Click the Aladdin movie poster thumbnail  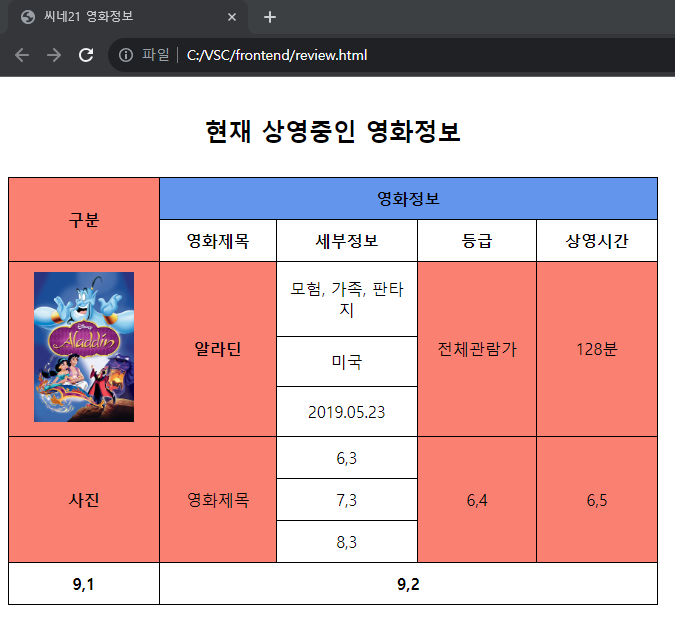click(84, 347)
